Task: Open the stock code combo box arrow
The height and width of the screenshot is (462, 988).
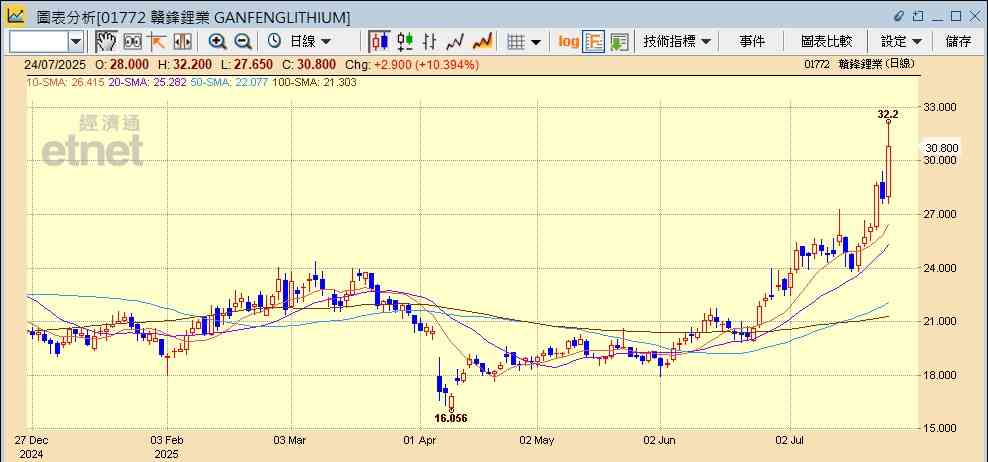Action: point(76,42)
